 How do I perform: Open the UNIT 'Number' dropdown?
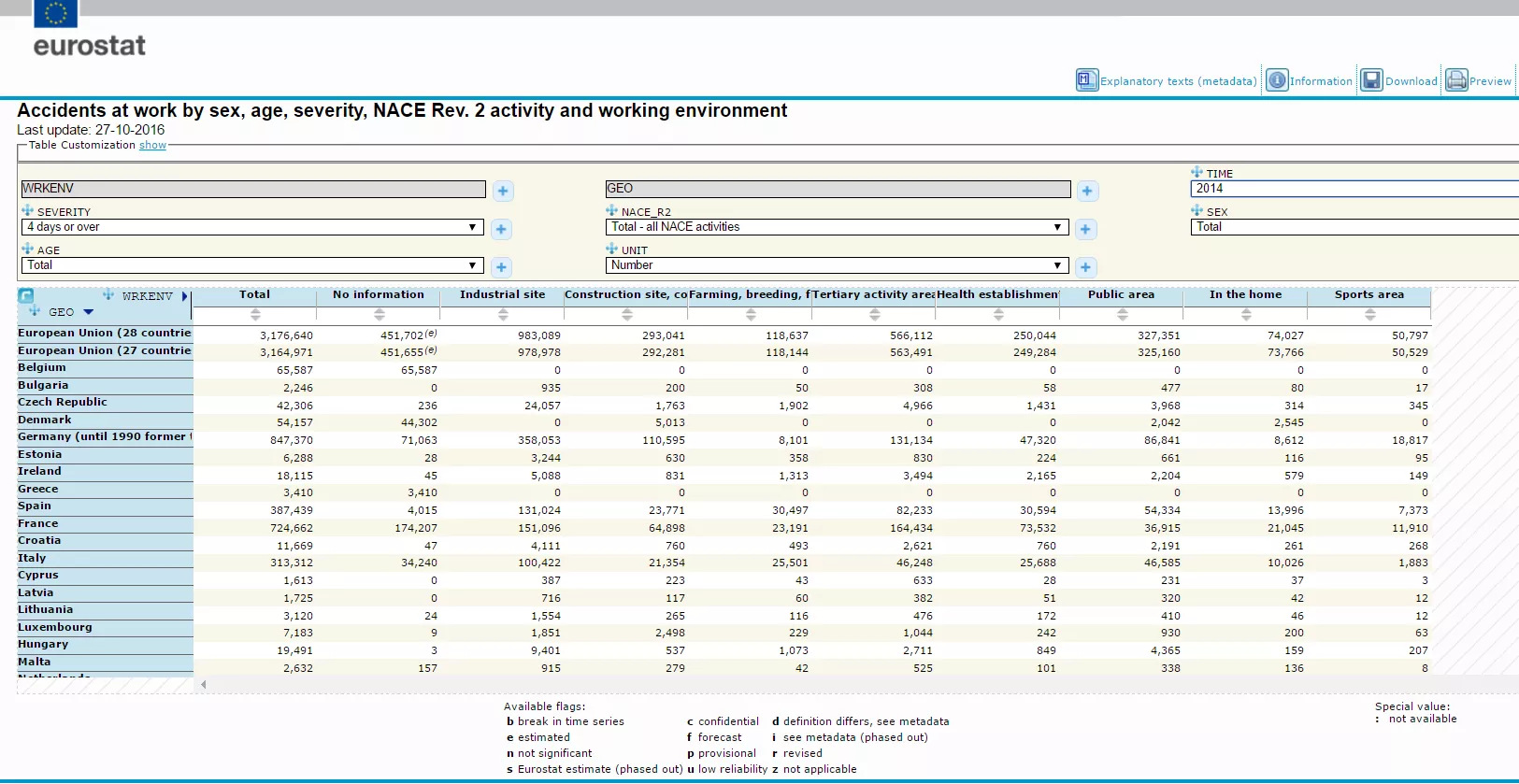(838, 265)
